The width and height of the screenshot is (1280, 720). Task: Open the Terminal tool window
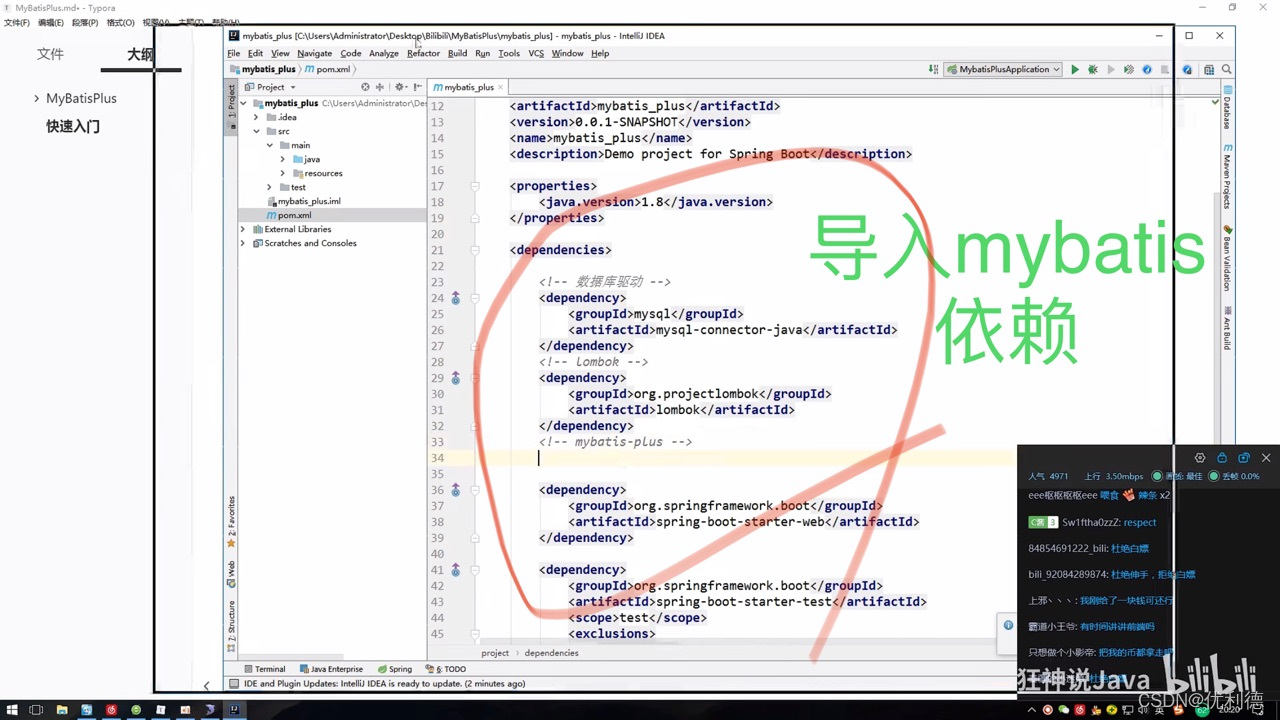pyautogui.click(x=265, y=669)
